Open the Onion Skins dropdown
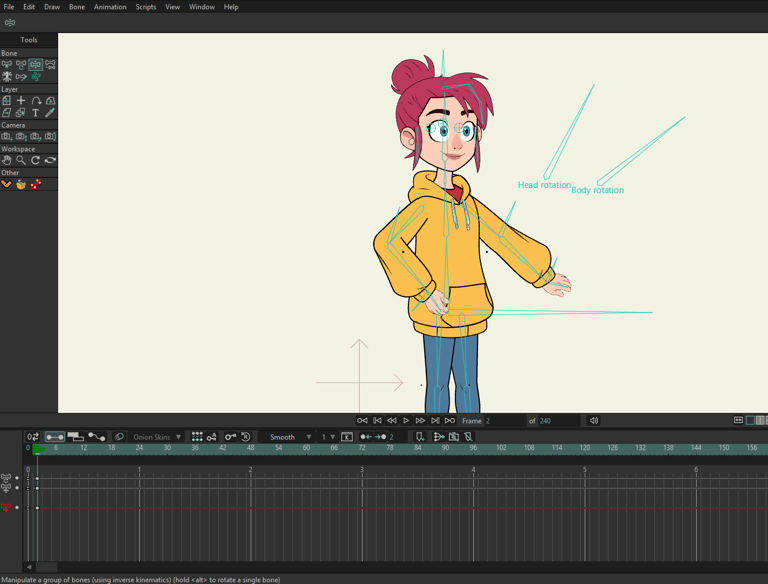Screen dimensions: 768x584 point(157,437)
